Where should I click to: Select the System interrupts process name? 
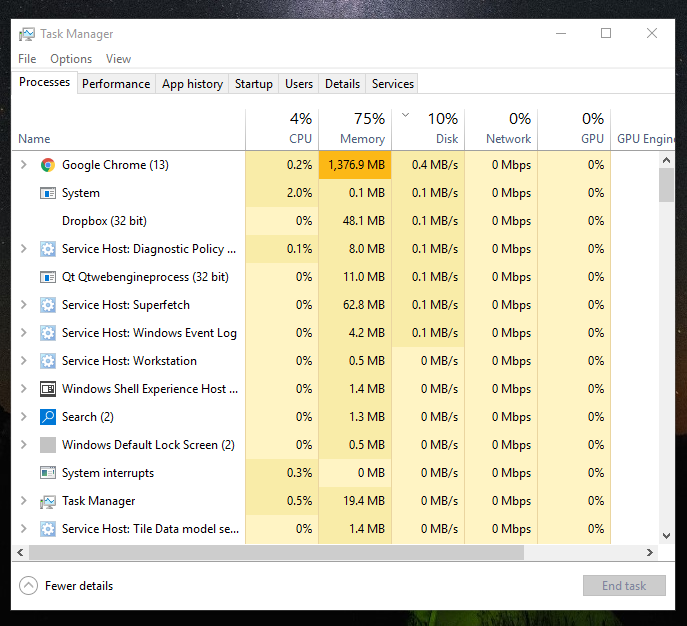108,473
